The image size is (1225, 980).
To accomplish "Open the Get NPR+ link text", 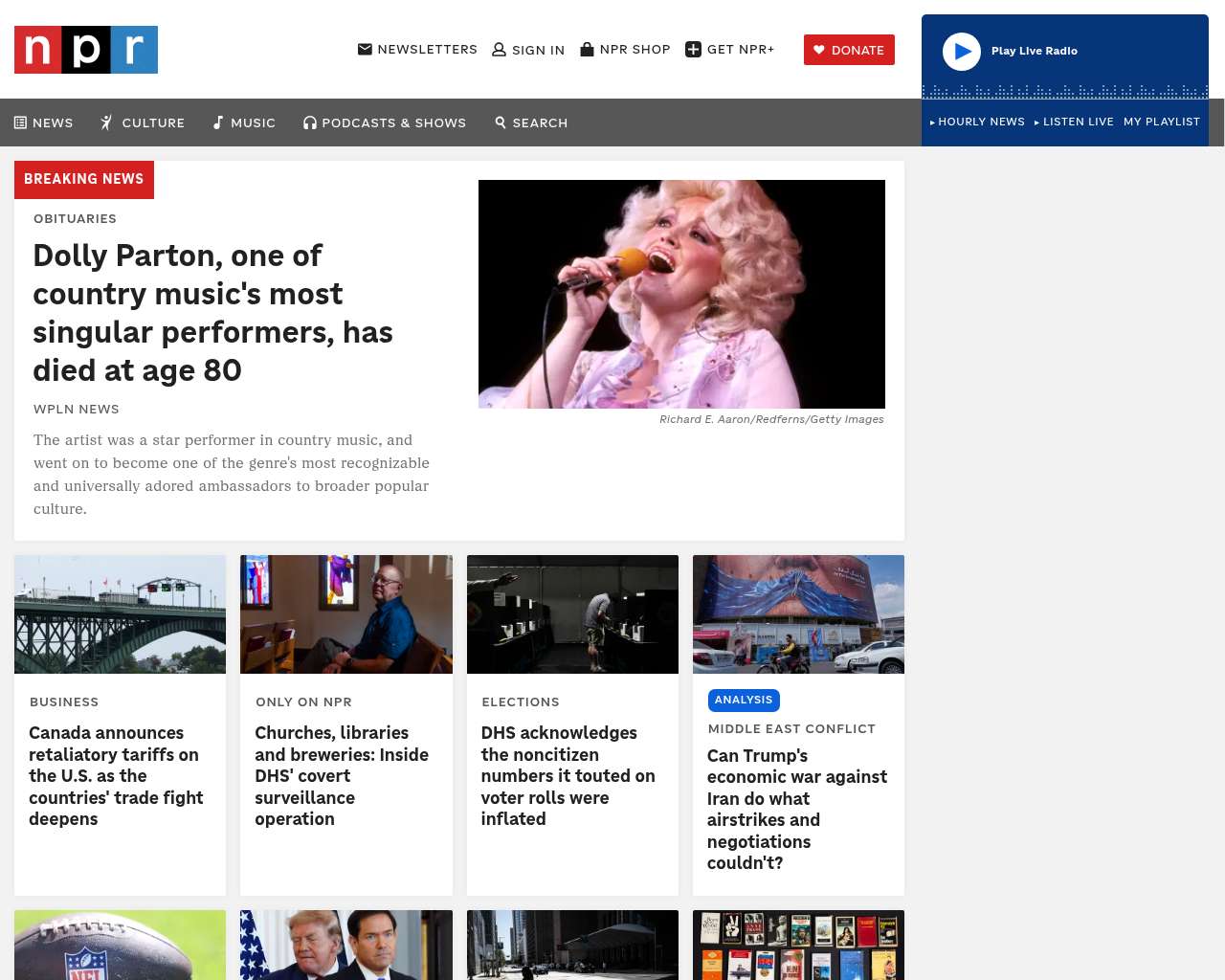I will click(x=741, y=49).
